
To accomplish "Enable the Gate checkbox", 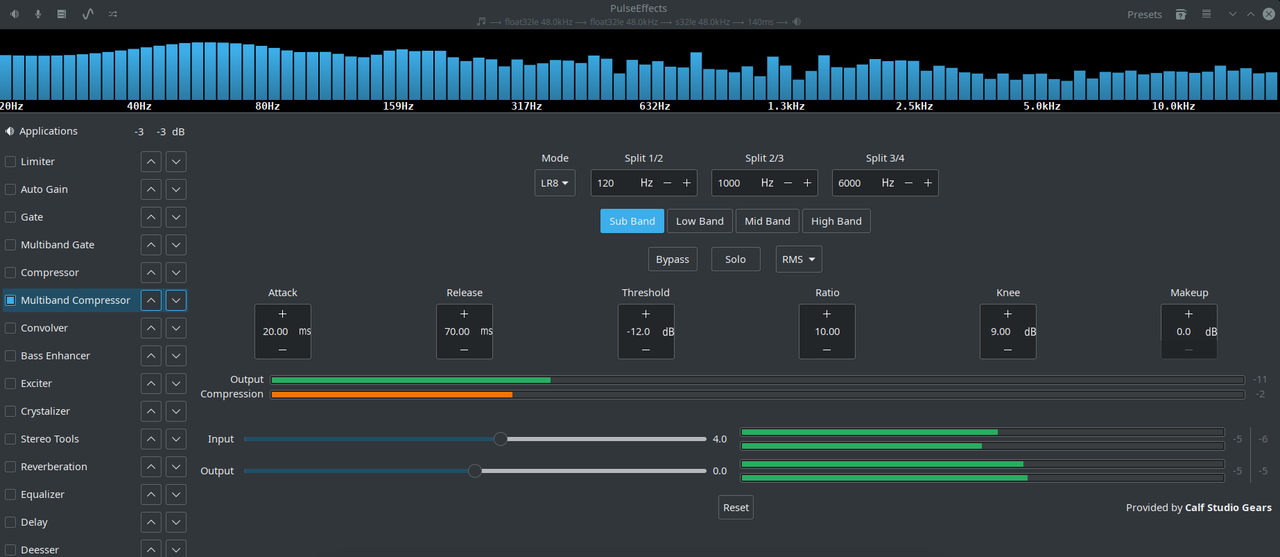I will coord(10,217).
